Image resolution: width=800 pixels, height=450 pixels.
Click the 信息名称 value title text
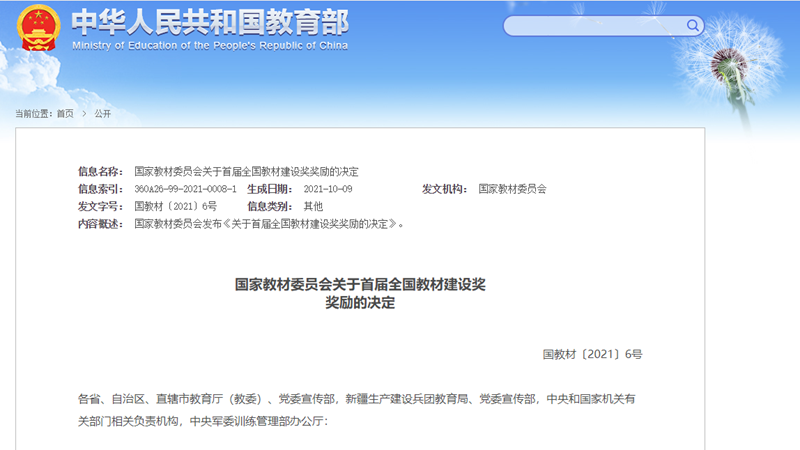coord(246,171)
